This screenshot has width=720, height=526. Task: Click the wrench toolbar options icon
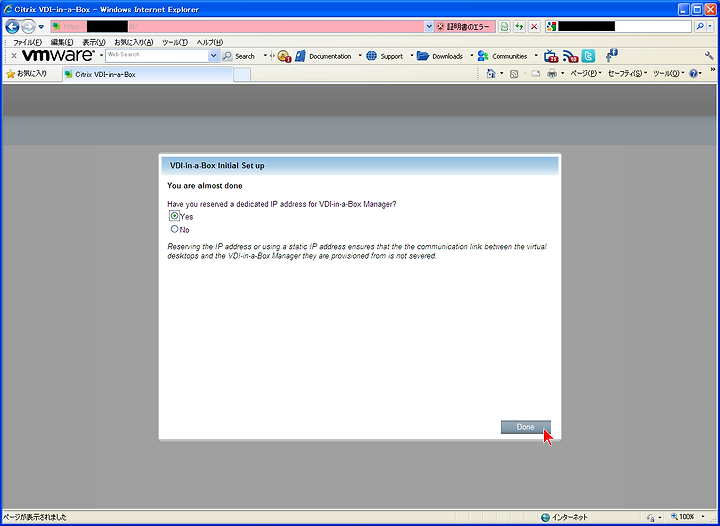(x=709, y=56)
